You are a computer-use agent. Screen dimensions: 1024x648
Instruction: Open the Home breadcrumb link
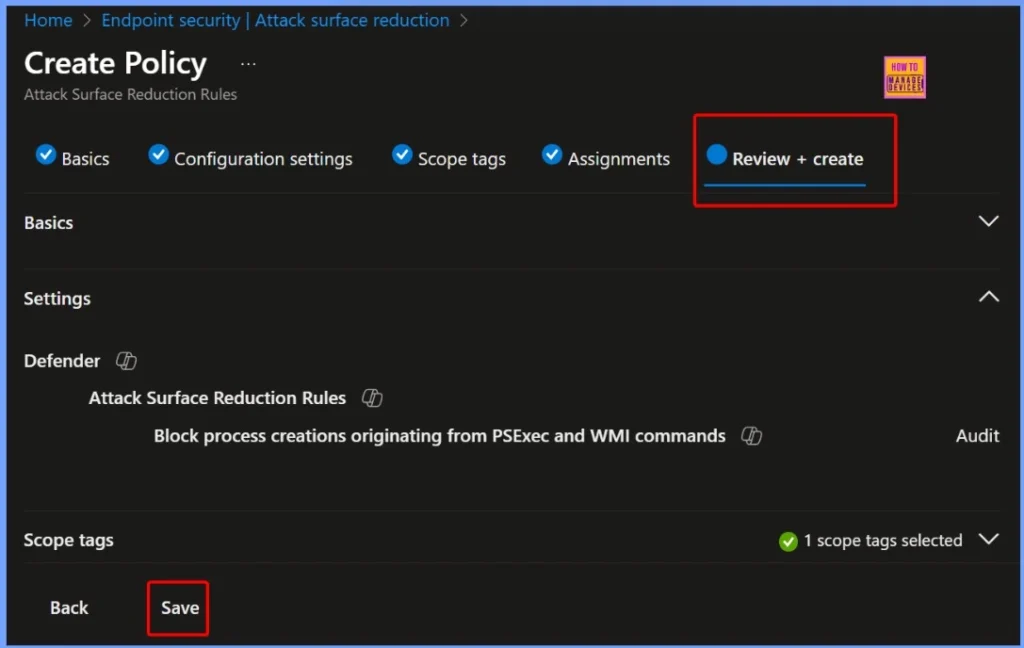48,19
